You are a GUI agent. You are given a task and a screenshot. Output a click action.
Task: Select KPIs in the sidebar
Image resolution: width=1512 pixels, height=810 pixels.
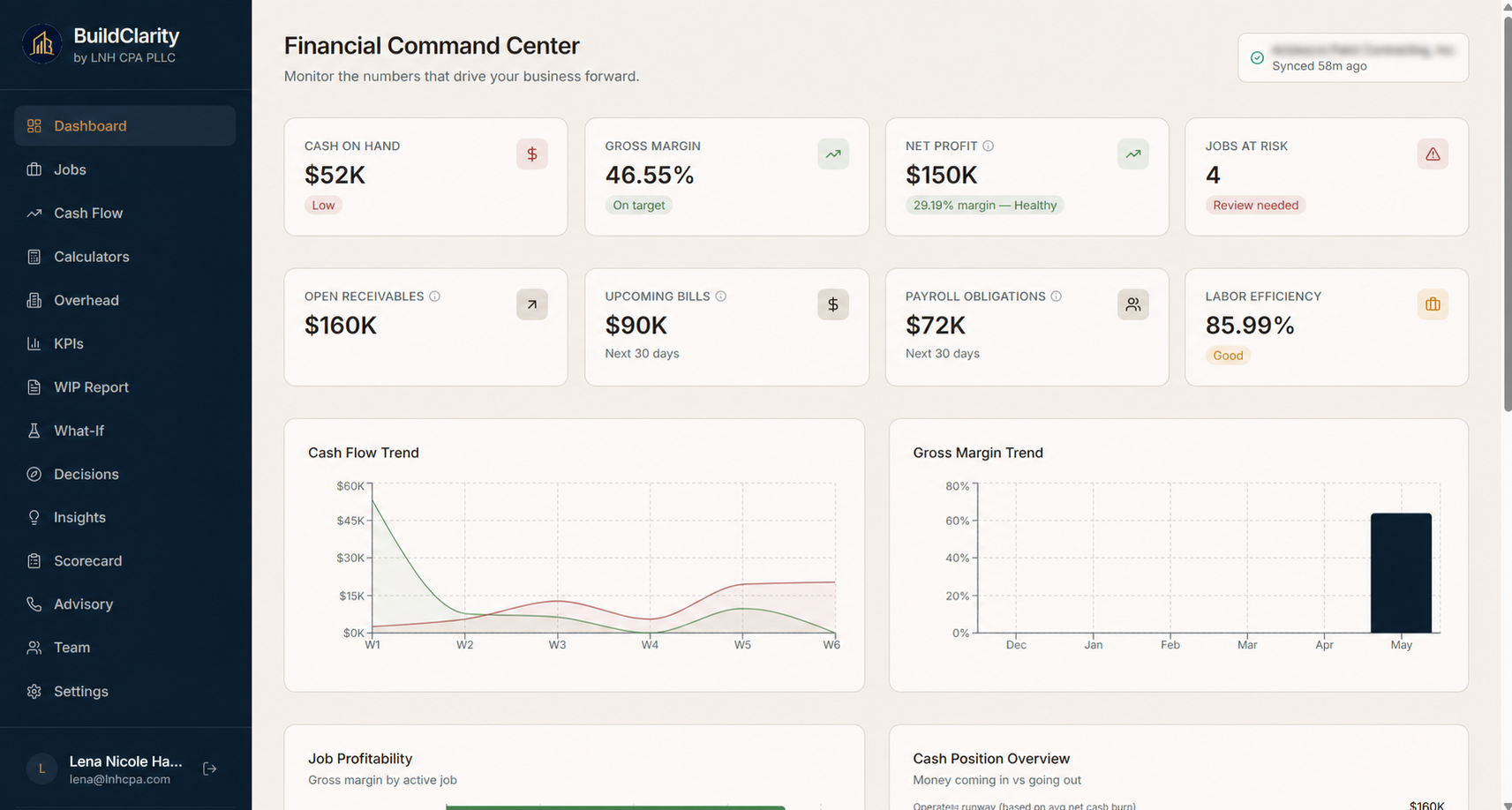point(124,343)
